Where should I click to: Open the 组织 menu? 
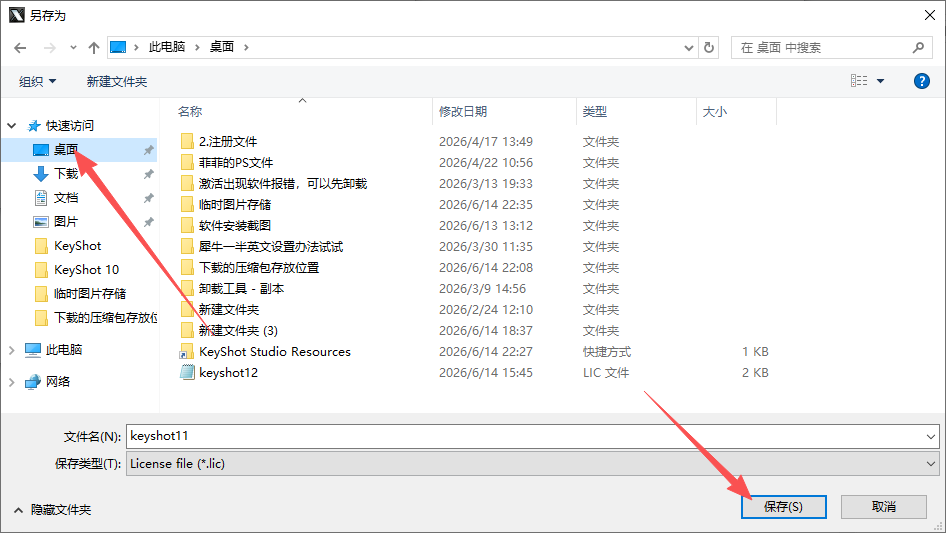point(37,81)
